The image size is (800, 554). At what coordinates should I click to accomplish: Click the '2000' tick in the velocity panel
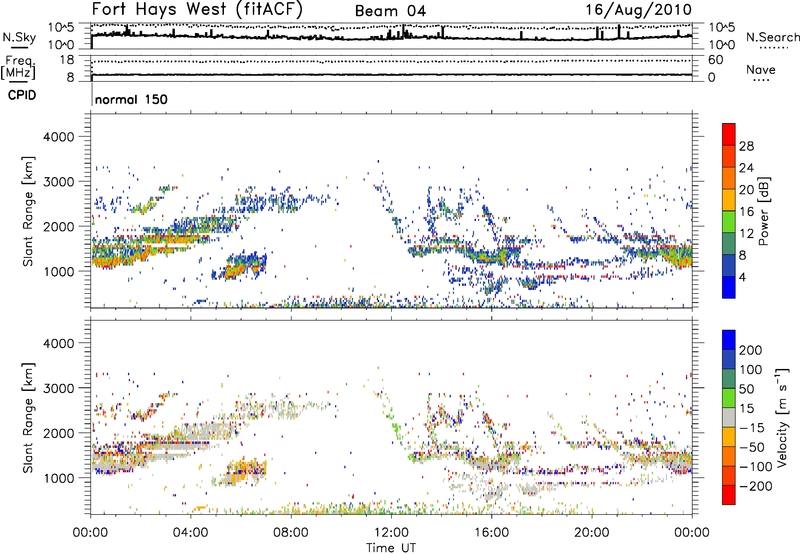[x=59, y=433]
